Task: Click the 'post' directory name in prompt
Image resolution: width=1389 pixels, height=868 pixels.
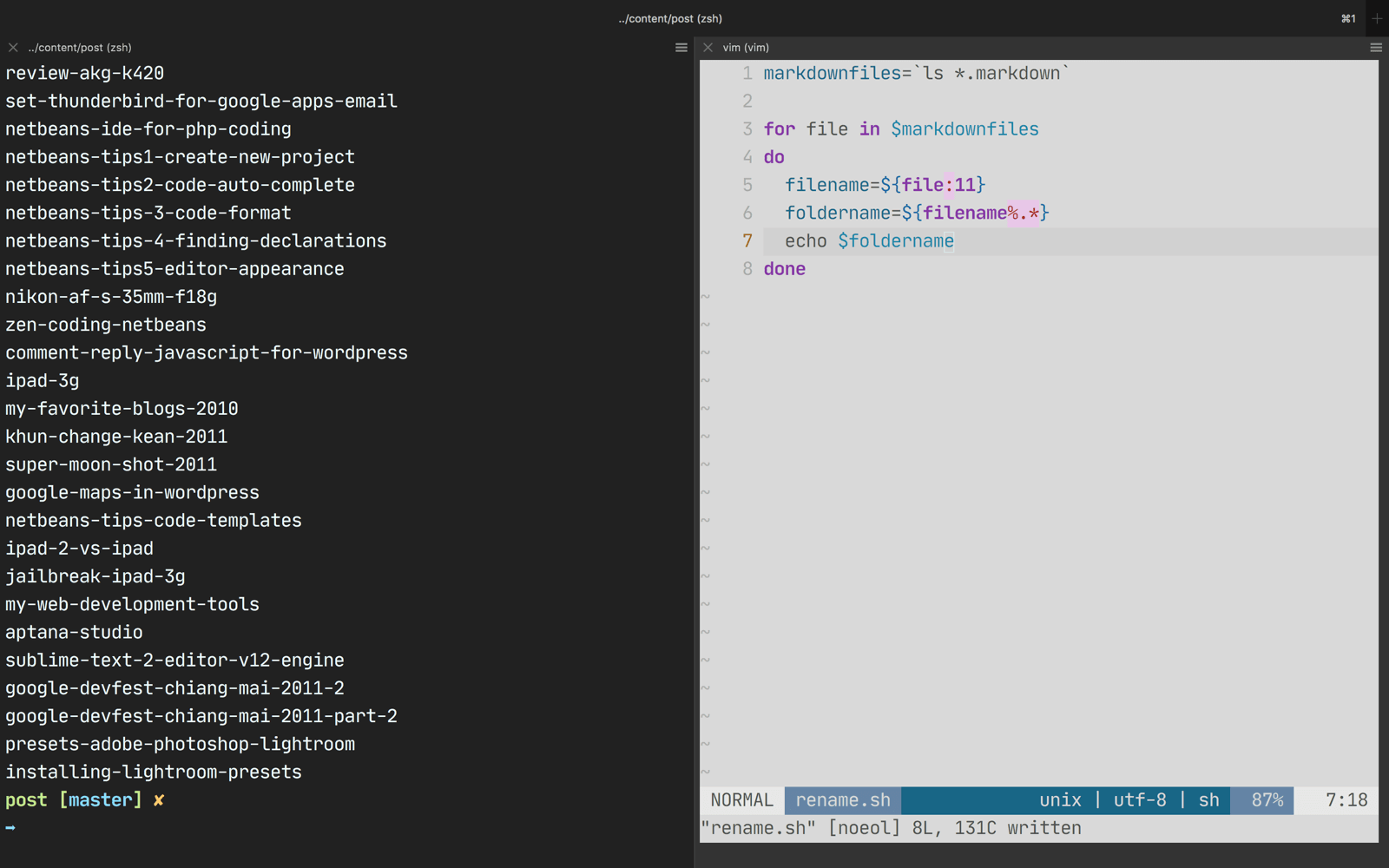Action: 26,800
